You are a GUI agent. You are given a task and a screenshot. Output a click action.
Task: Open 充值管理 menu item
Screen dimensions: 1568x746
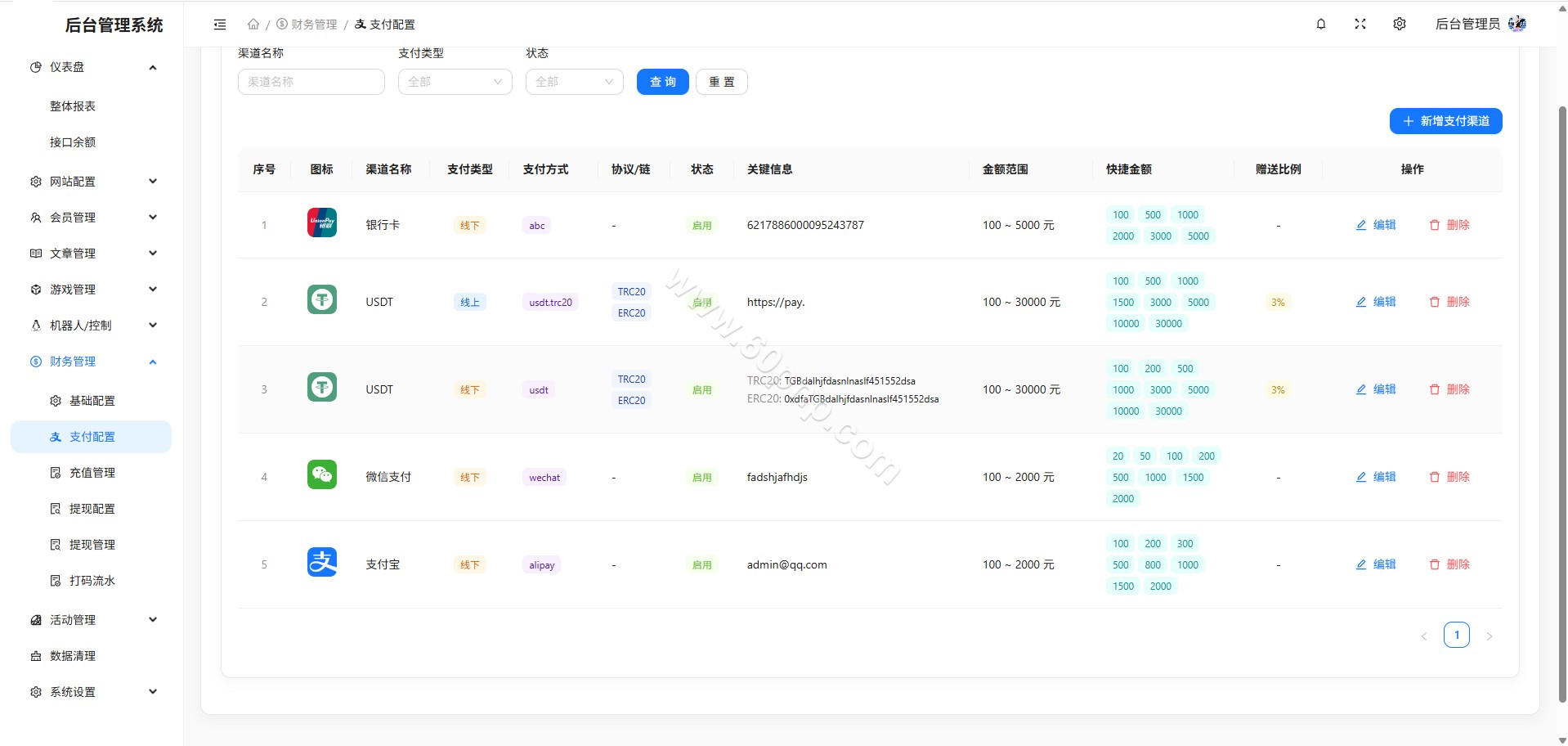pos(92,473)
